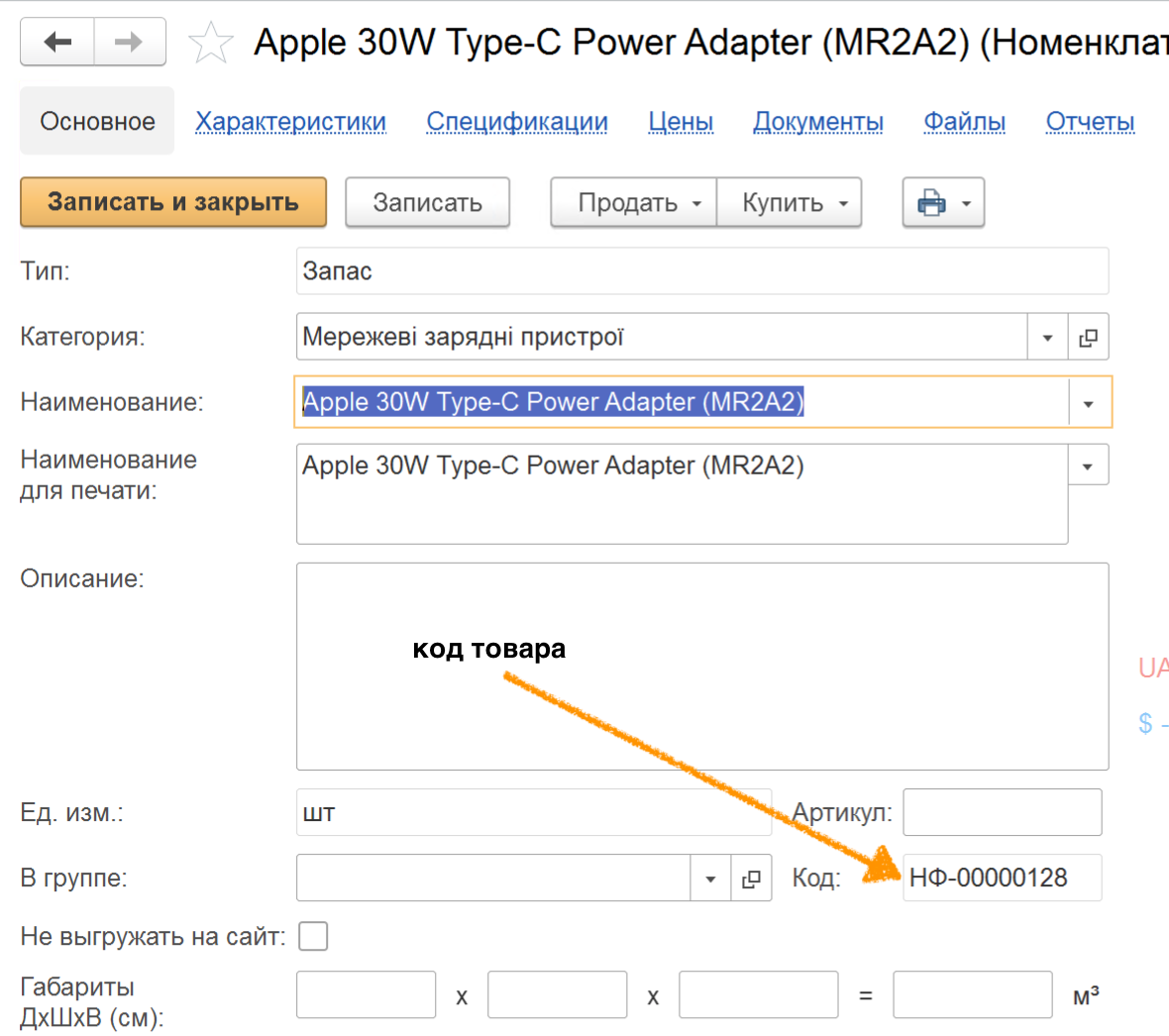The width and height of the screenshot is (1169, 1036).
Task: Open the Купить dropdown button
Action: tap(789, 202)
